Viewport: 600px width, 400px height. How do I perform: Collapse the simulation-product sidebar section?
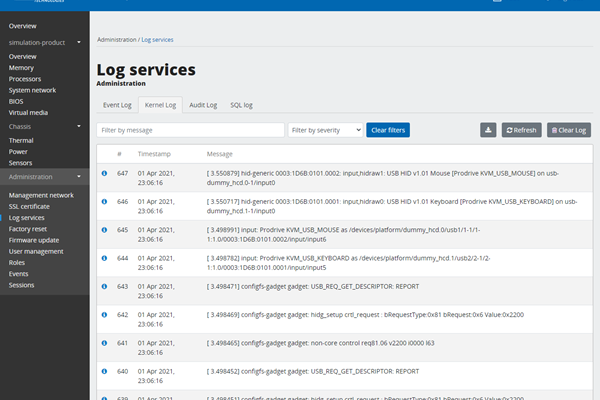(45, 42)
